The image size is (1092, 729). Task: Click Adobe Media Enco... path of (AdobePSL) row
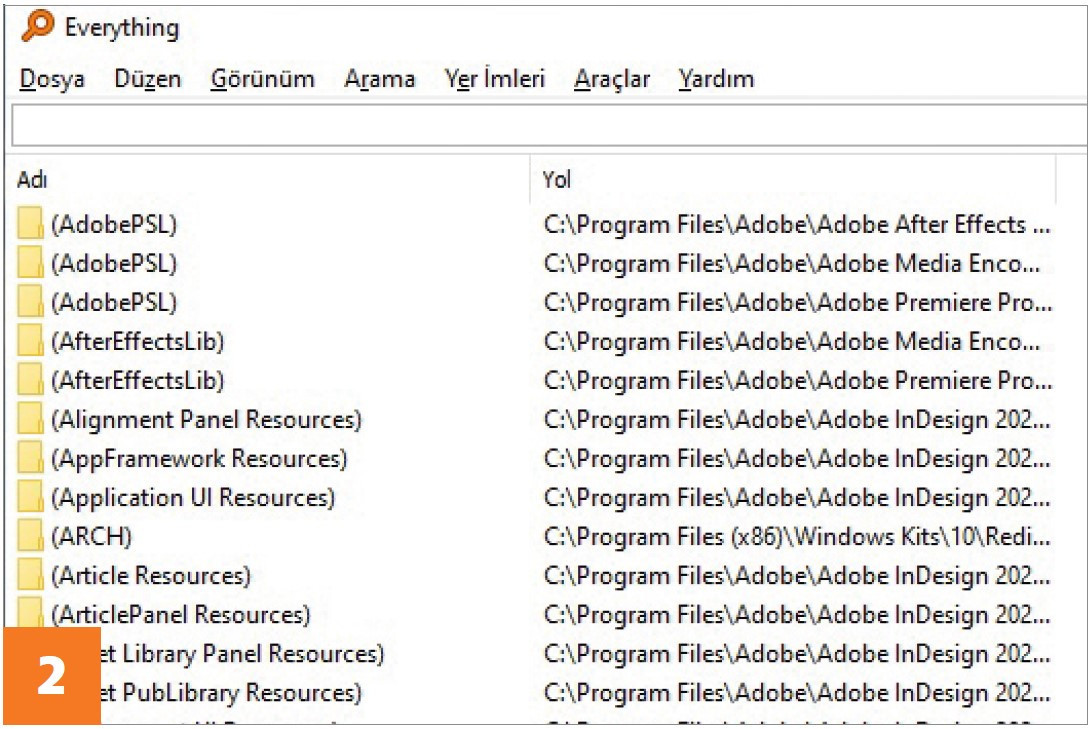point(792,263)
